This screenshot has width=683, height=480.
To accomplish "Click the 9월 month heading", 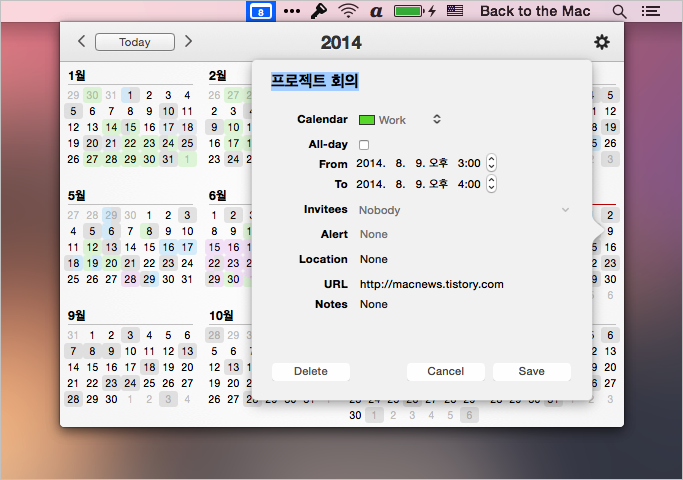I will click(x=77, y=315).
